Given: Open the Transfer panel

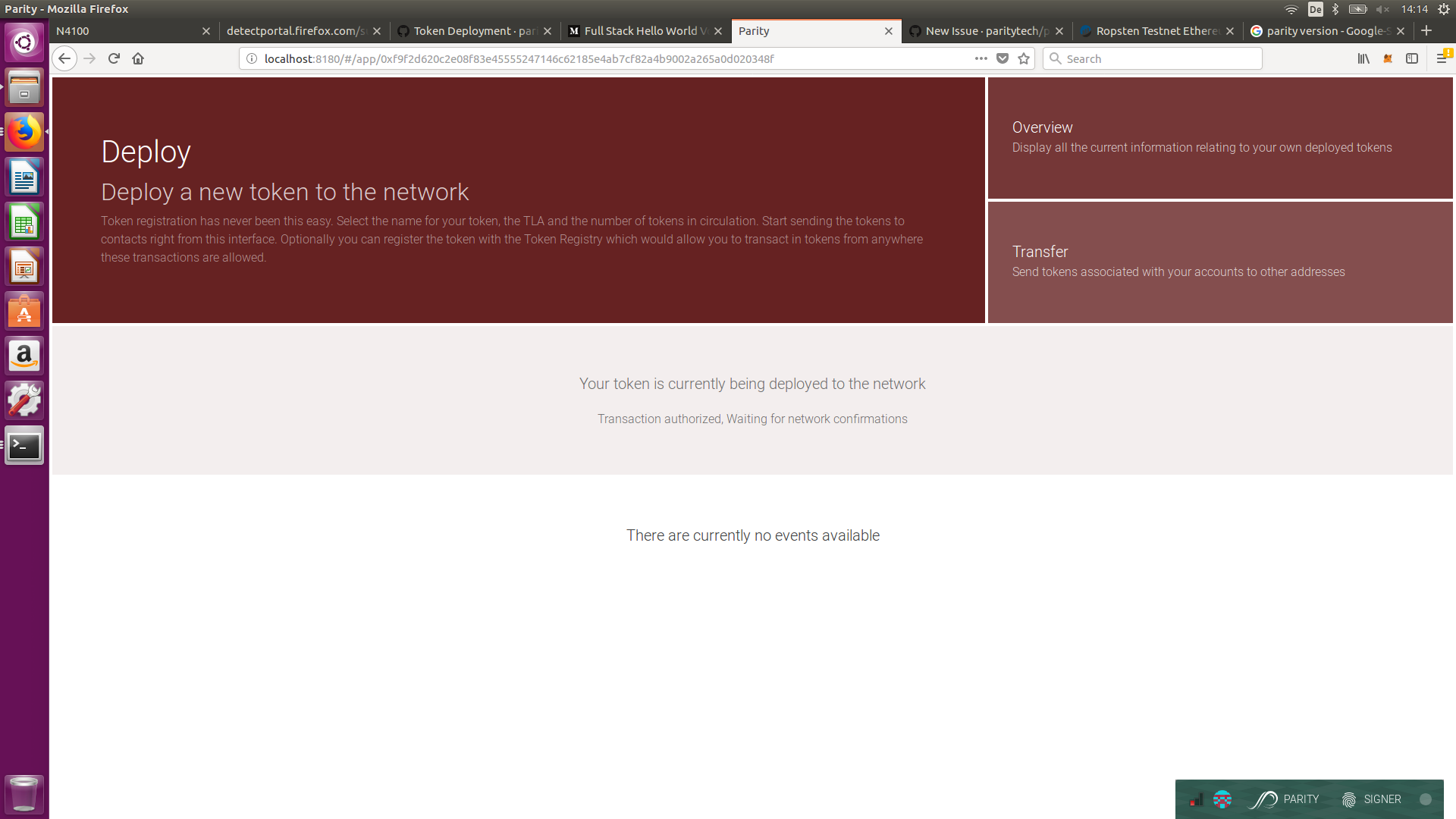Looking at the screenshot, I should (1219, 262).
